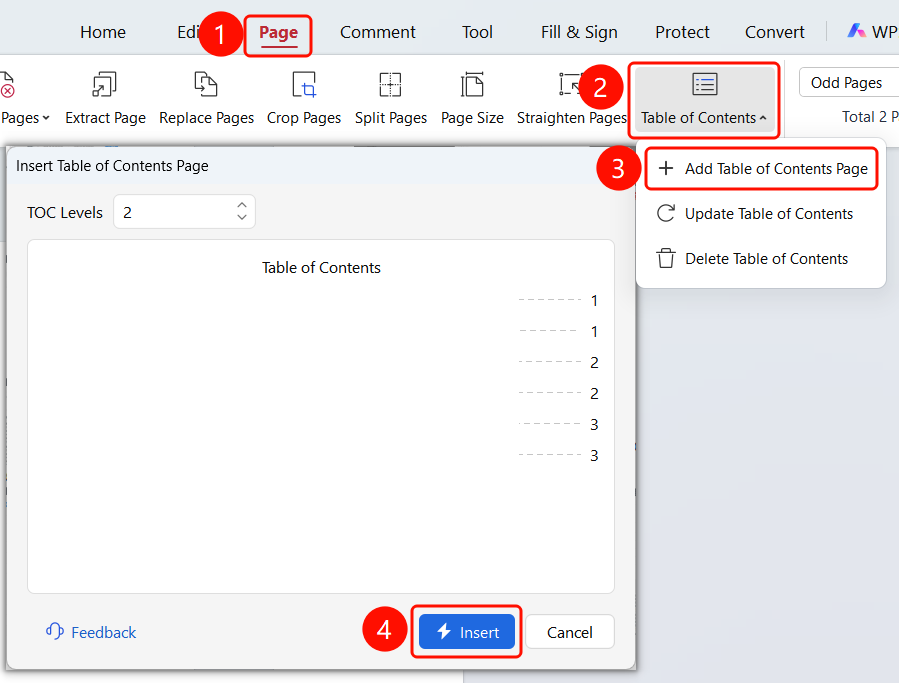Choose Update Table of Contents
The image size is (899, 683).
(x=761, y=213)
